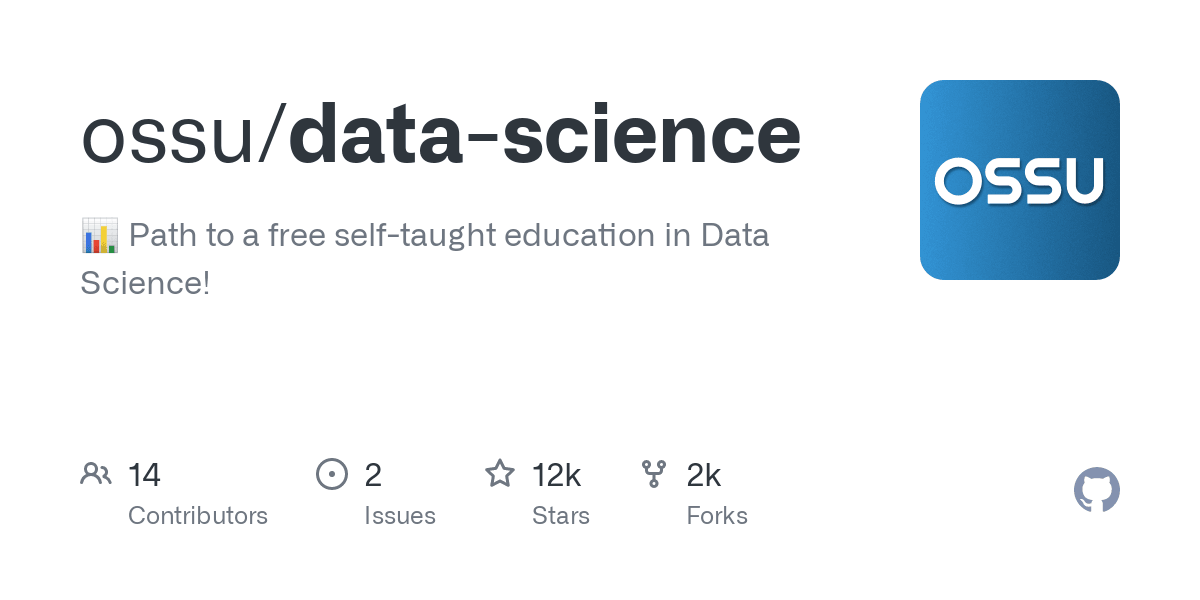Click the forks count "2k"
Screen dimensions: 1200x600
(x=703, y=475)
